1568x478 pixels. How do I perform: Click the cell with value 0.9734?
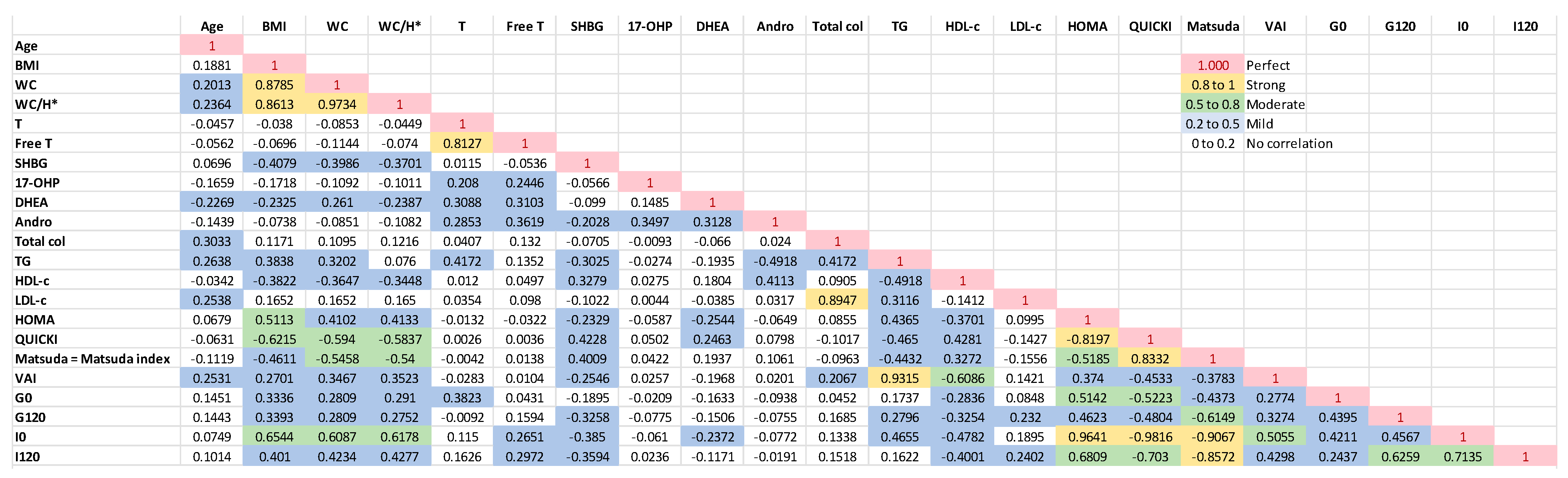click(x=337, y=104)
